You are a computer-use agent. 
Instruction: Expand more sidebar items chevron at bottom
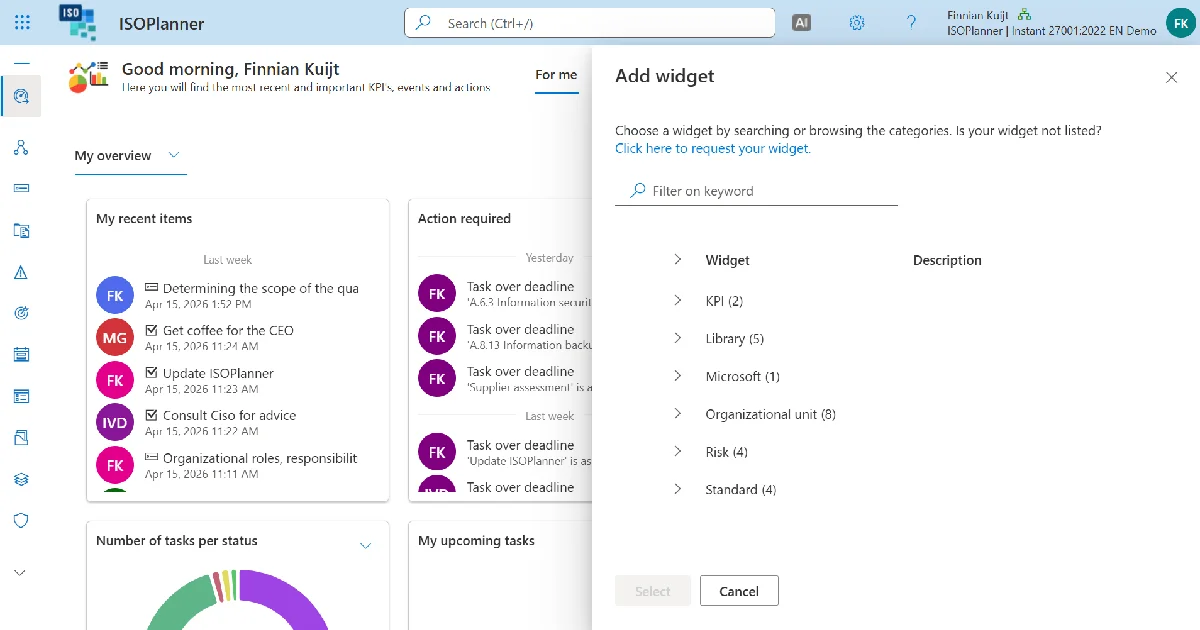[x=20, y=573]
